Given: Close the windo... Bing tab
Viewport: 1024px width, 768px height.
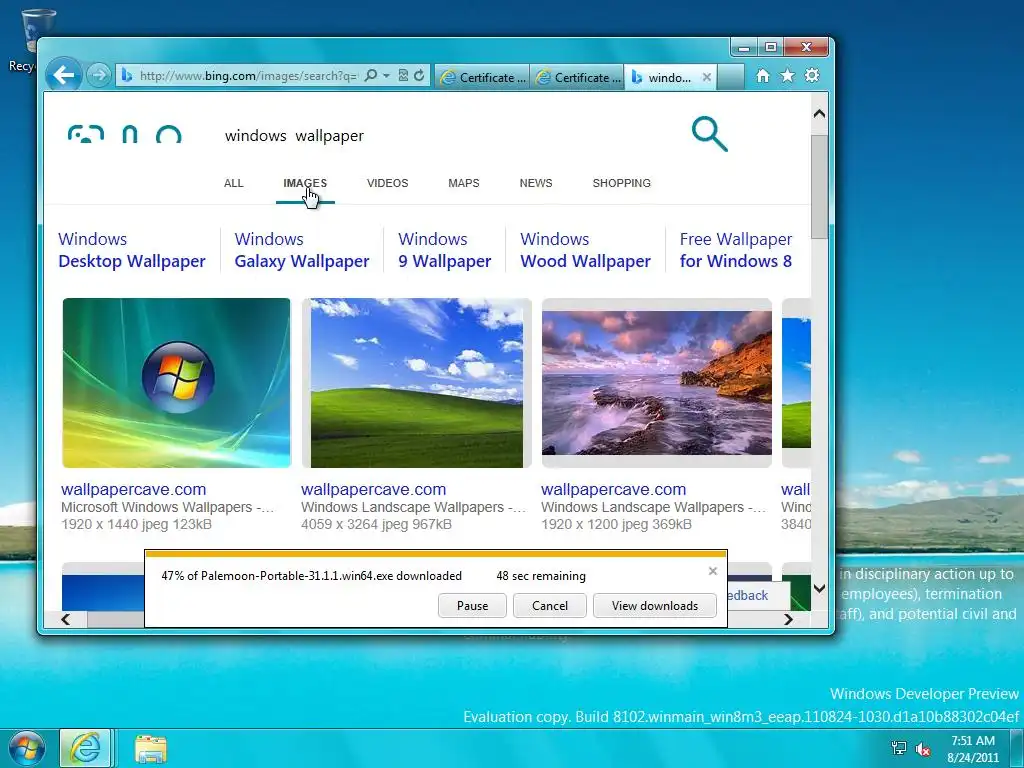Looking at the screenshot, I should [707, 77].
